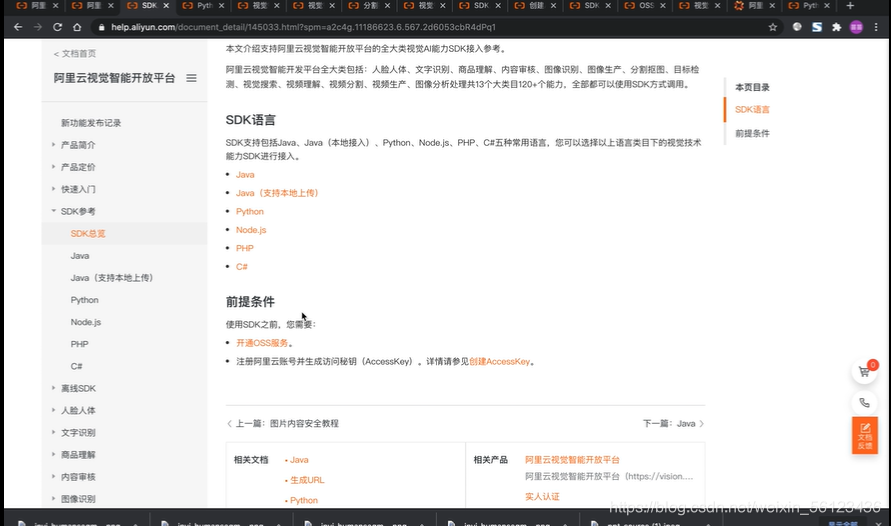Expand the 人脸人体 sidebar section

(78, 410)
